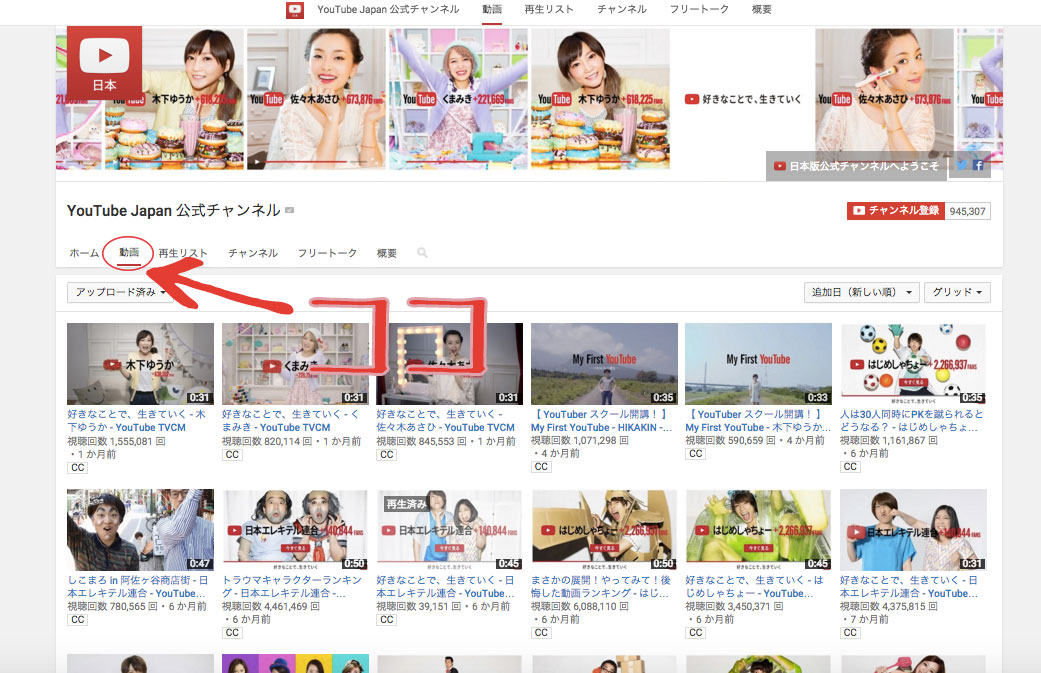
Task: Open くまみき YouTube TVCM title link
Action: coord(291,421)
